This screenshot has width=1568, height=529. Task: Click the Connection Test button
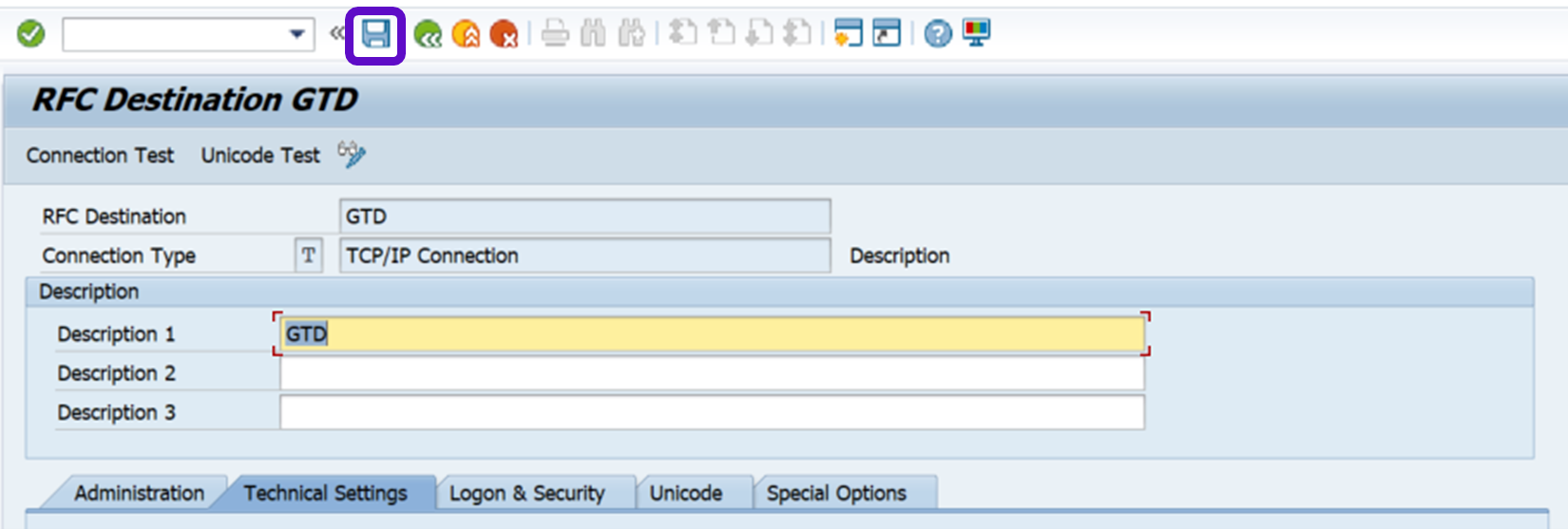pyautogui.click(x=100, y=156)
